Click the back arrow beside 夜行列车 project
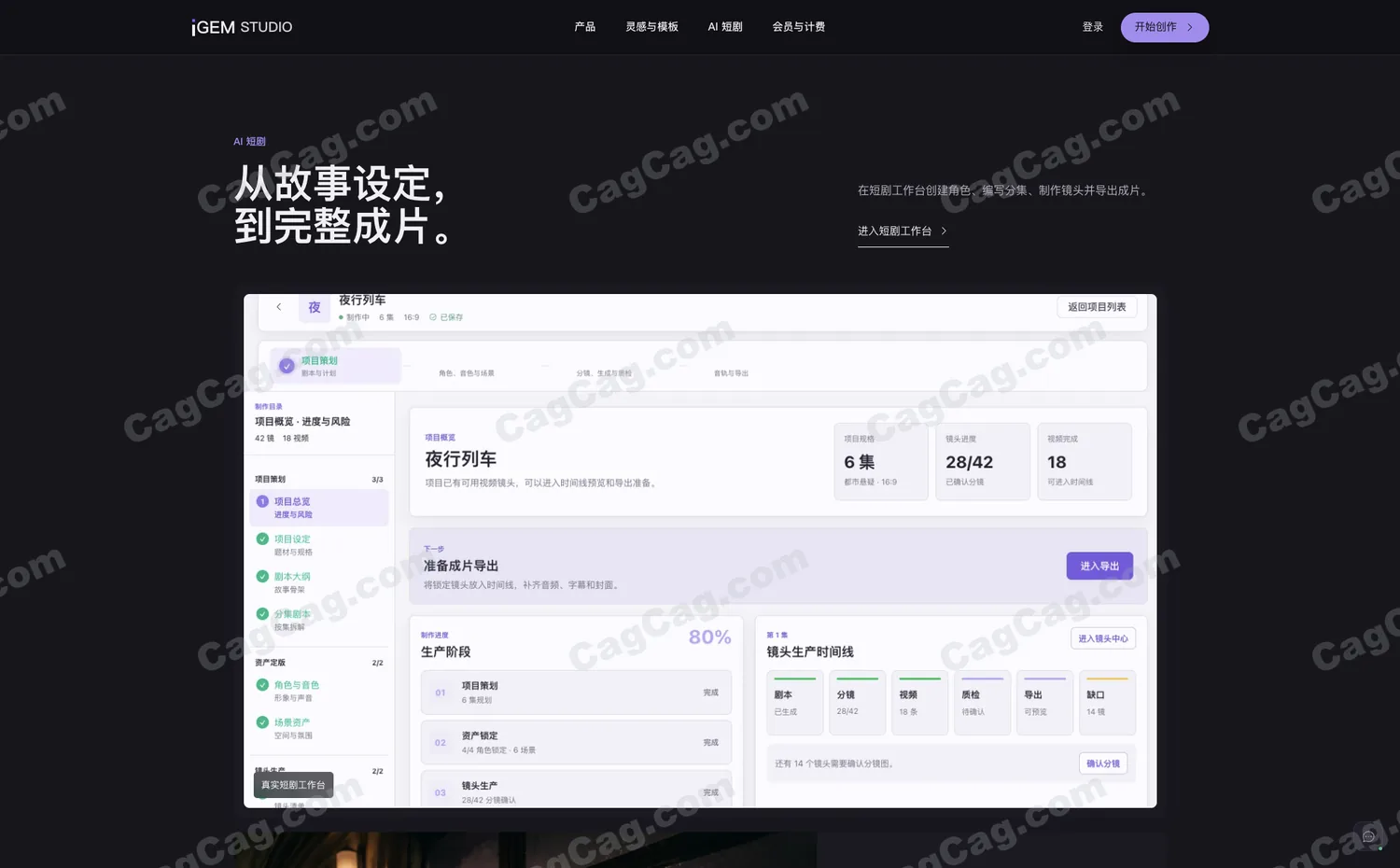The height and width of the screenshot is (868, 1400). pyautogui.click(x=278, y=307)
